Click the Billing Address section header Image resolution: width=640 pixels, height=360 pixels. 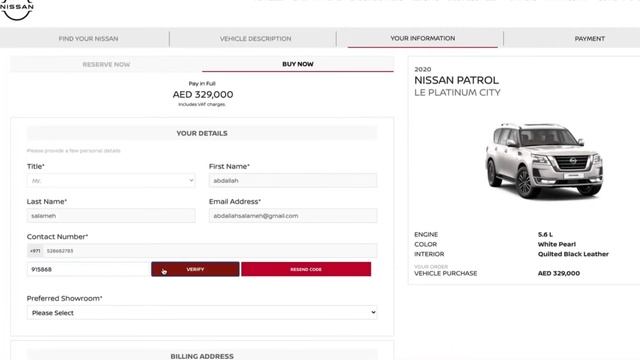point(202,356)
